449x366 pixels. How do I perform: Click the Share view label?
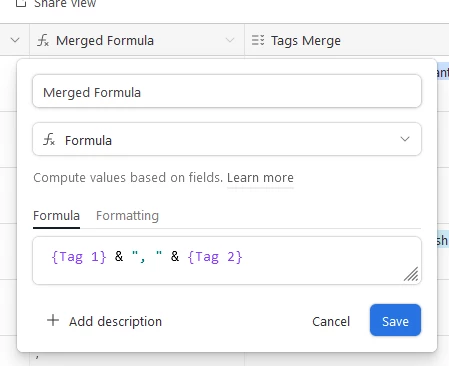click(65, 4)
